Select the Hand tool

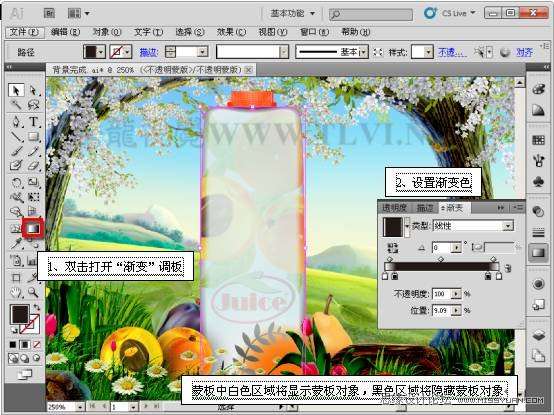pyautogui.click(x=16, y=292)
